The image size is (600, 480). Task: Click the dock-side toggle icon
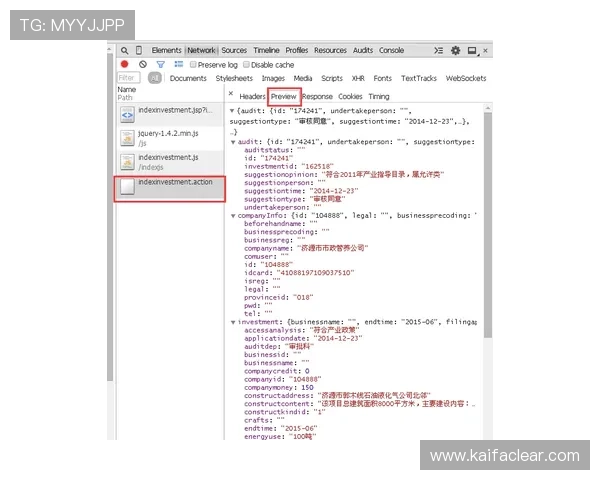[473, 51]
